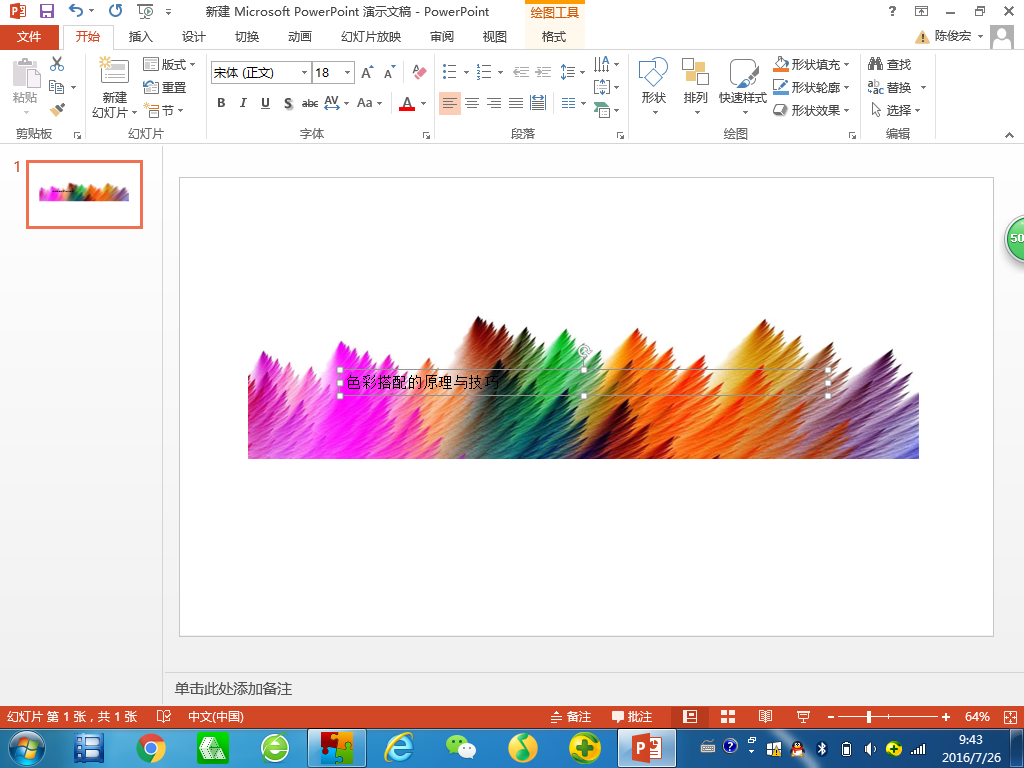
Task: Click the Cut scissors icon
Action: click(x=57, y=64)
